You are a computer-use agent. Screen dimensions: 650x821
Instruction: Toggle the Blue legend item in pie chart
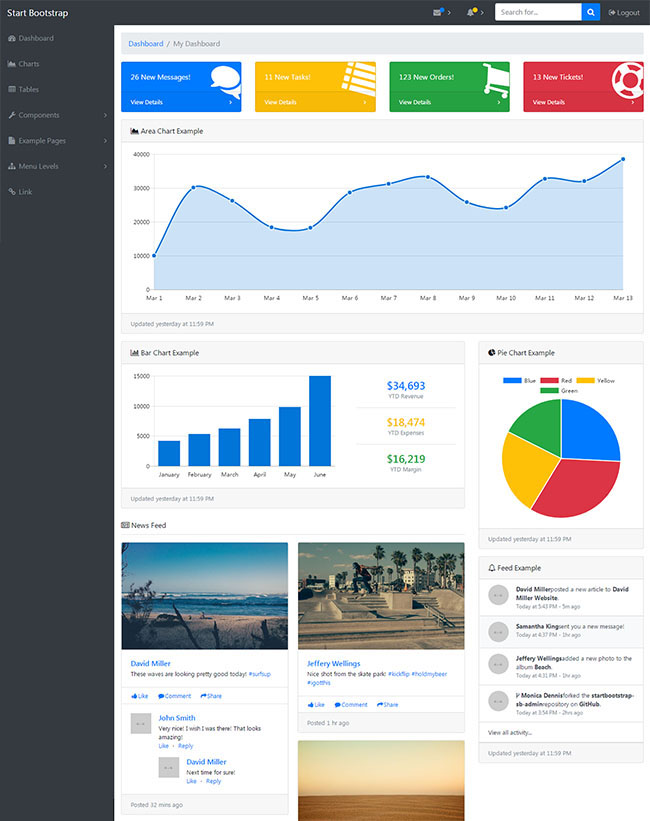pos(520,381)
